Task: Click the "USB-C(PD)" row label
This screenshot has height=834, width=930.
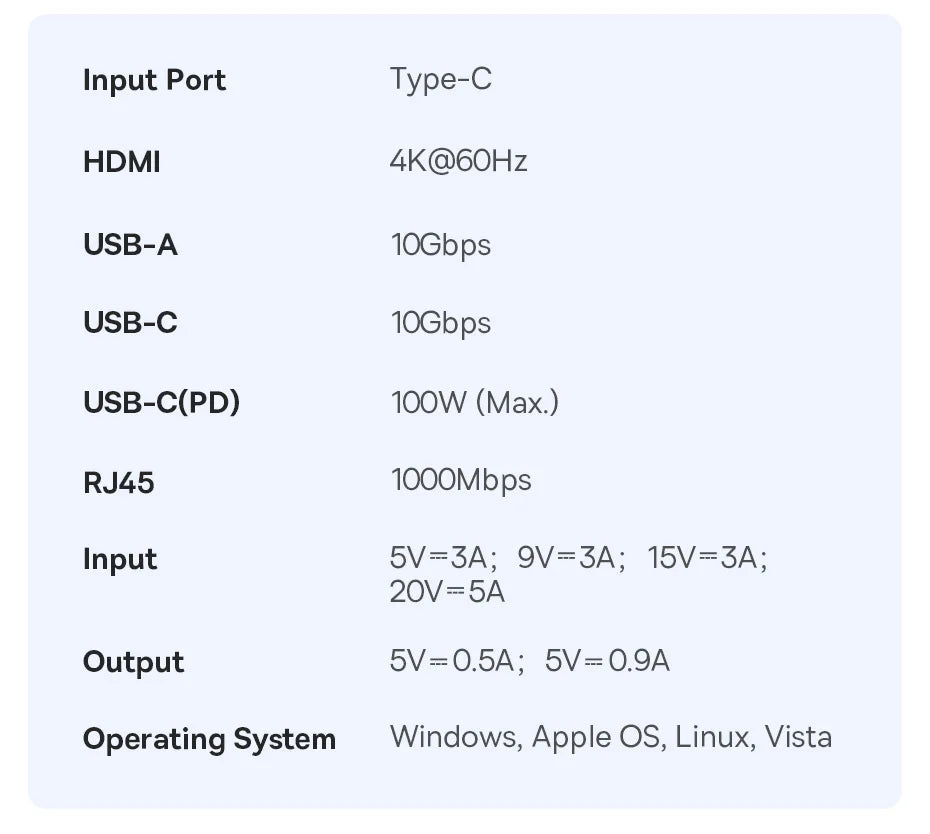Action: [x=161, y=403]
